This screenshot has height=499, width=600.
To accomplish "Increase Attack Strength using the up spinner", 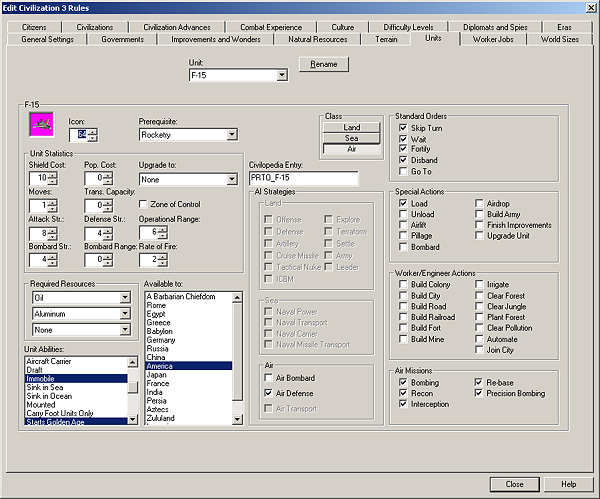I will click(53, 229).
